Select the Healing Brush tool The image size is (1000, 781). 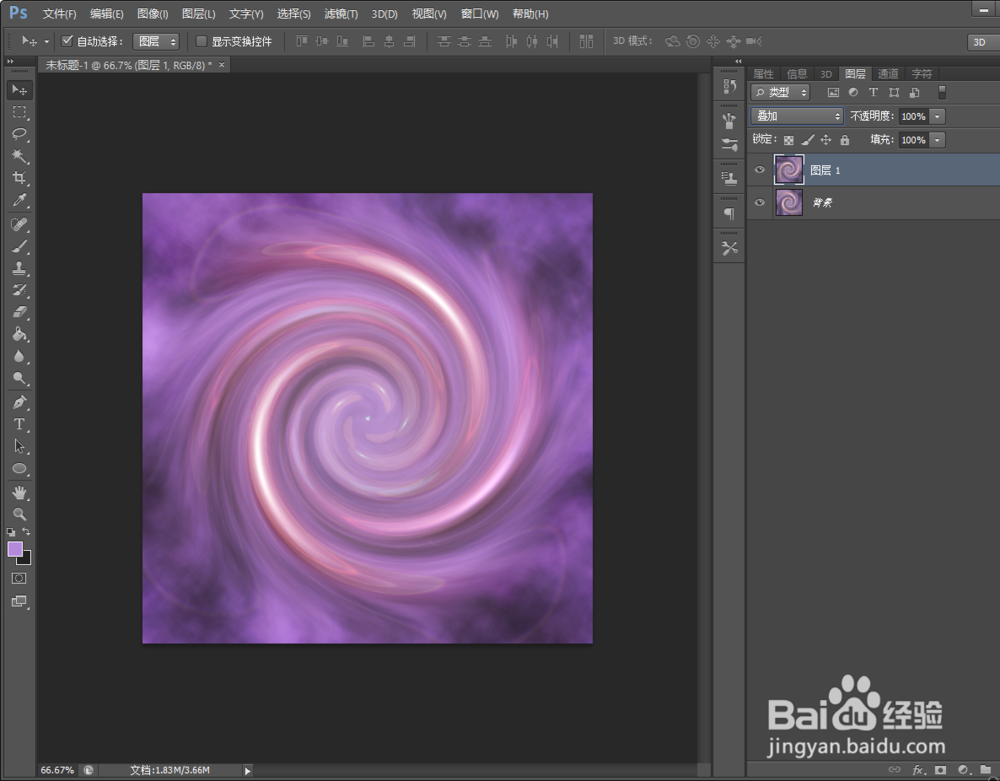[x=20, y=224]
